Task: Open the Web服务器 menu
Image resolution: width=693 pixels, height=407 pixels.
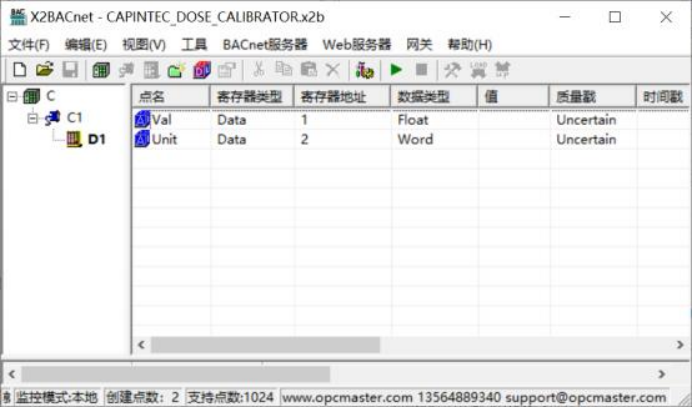Action: pyautogui.click(x=357, y=45)
